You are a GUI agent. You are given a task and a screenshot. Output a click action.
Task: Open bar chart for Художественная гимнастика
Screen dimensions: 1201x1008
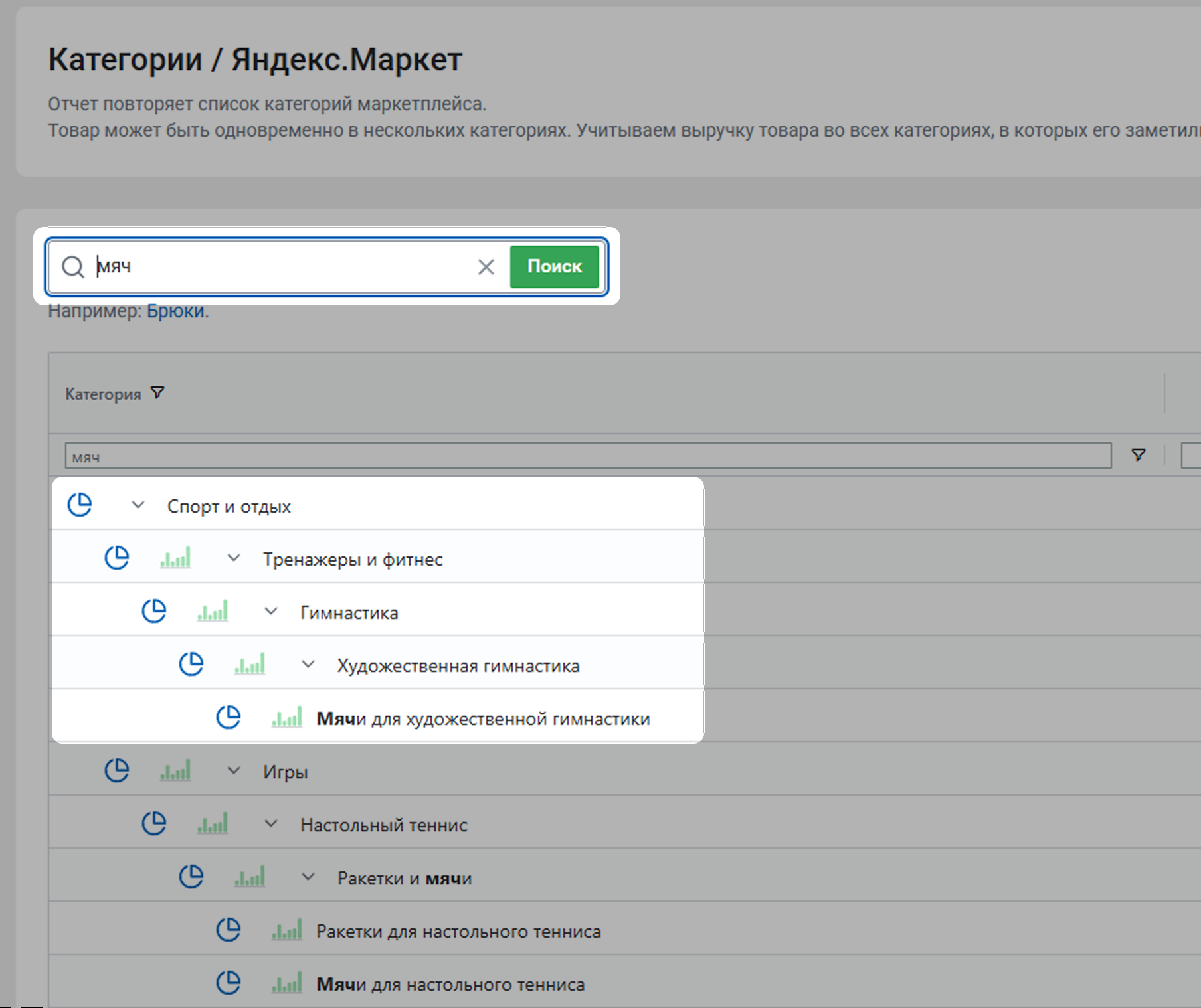tap(250, 664)
